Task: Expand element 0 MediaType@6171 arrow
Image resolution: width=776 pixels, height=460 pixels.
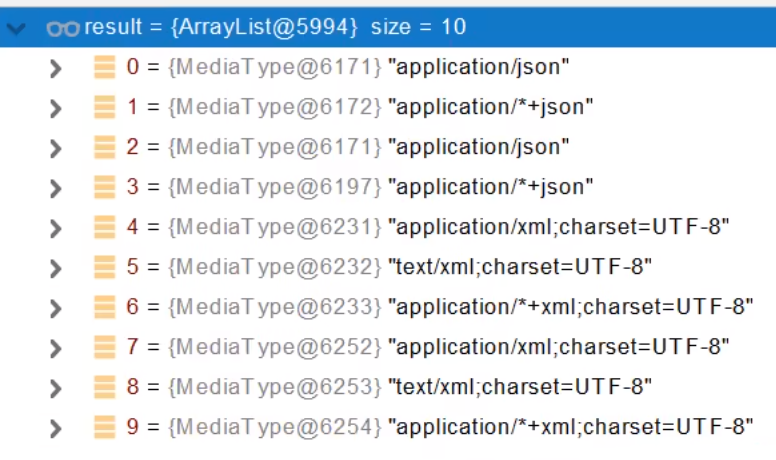Action: click(x=55, y=68)
